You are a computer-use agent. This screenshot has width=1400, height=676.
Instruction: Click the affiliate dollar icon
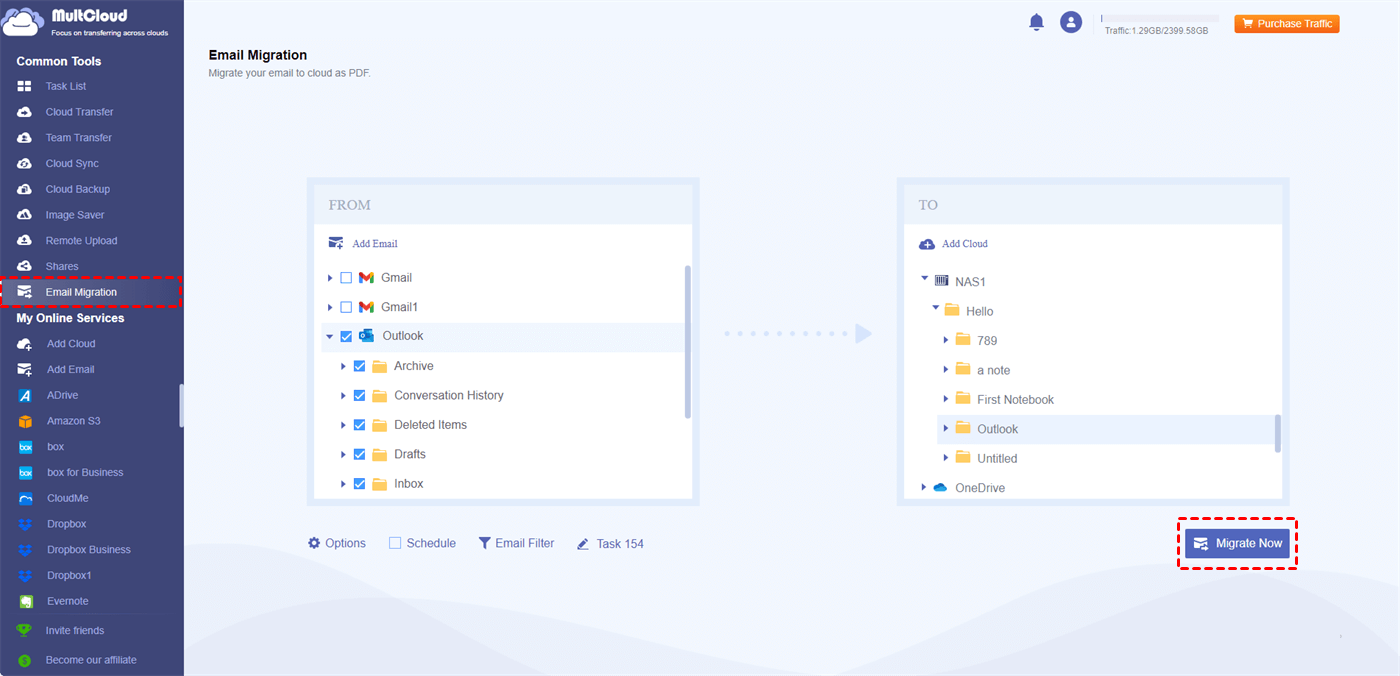pyautogui.click(x=25, y=660)
